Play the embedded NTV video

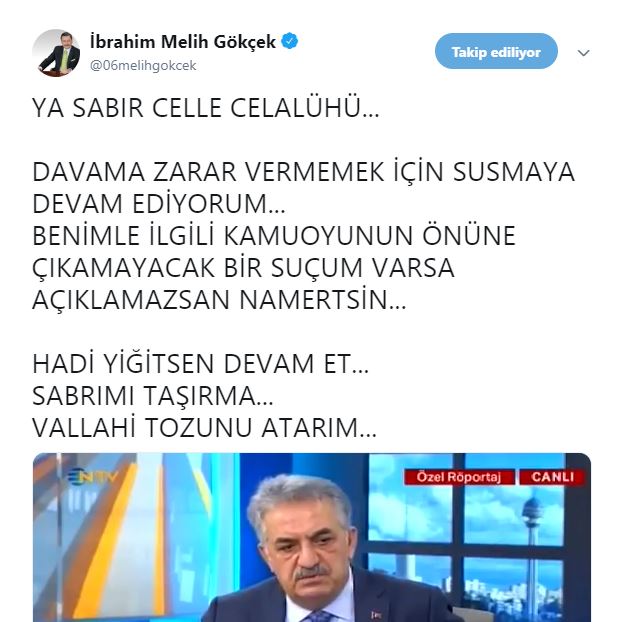312,537
